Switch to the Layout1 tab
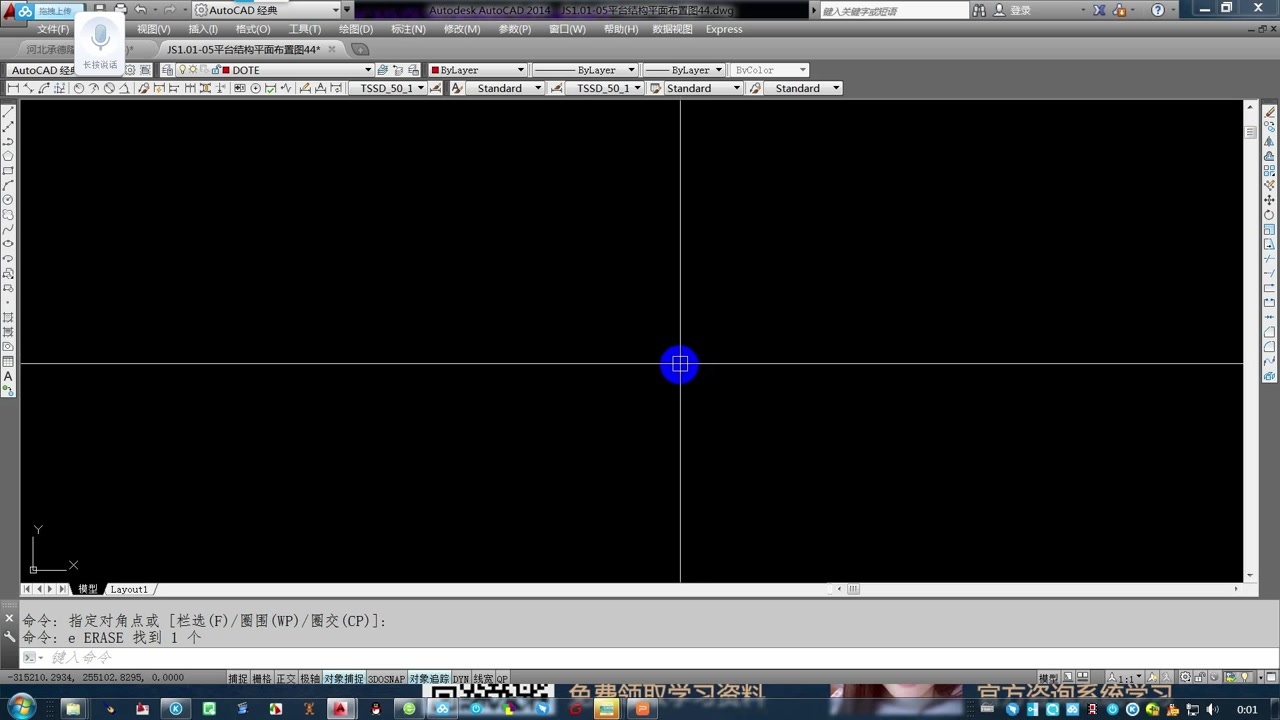 click(129, 589)
